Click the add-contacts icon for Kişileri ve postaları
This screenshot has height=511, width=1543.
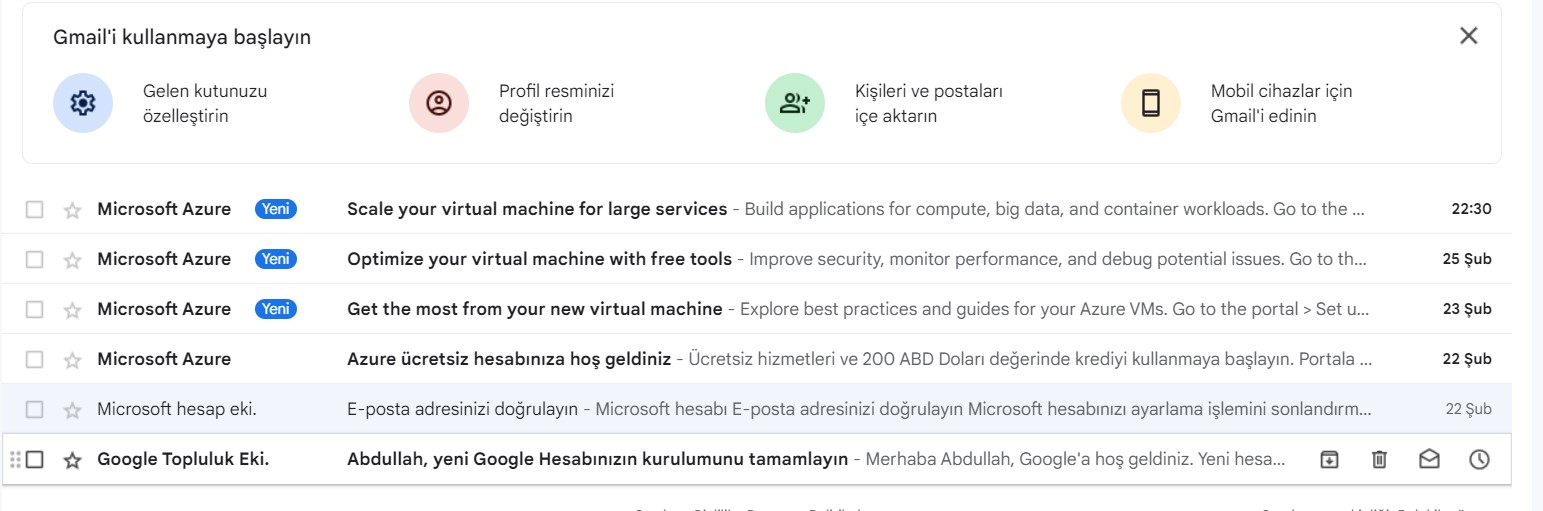[x=795, y=103]
